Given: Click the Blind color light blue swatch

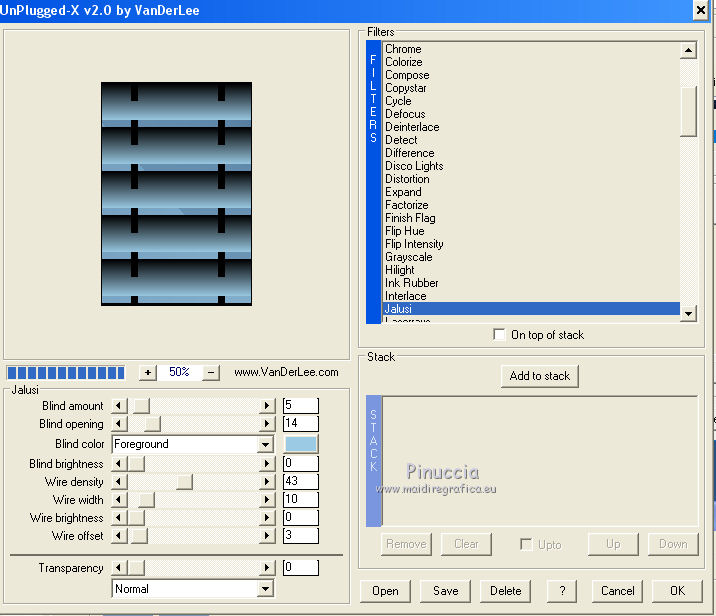Looking at the screenshot, I should (300, 444).
